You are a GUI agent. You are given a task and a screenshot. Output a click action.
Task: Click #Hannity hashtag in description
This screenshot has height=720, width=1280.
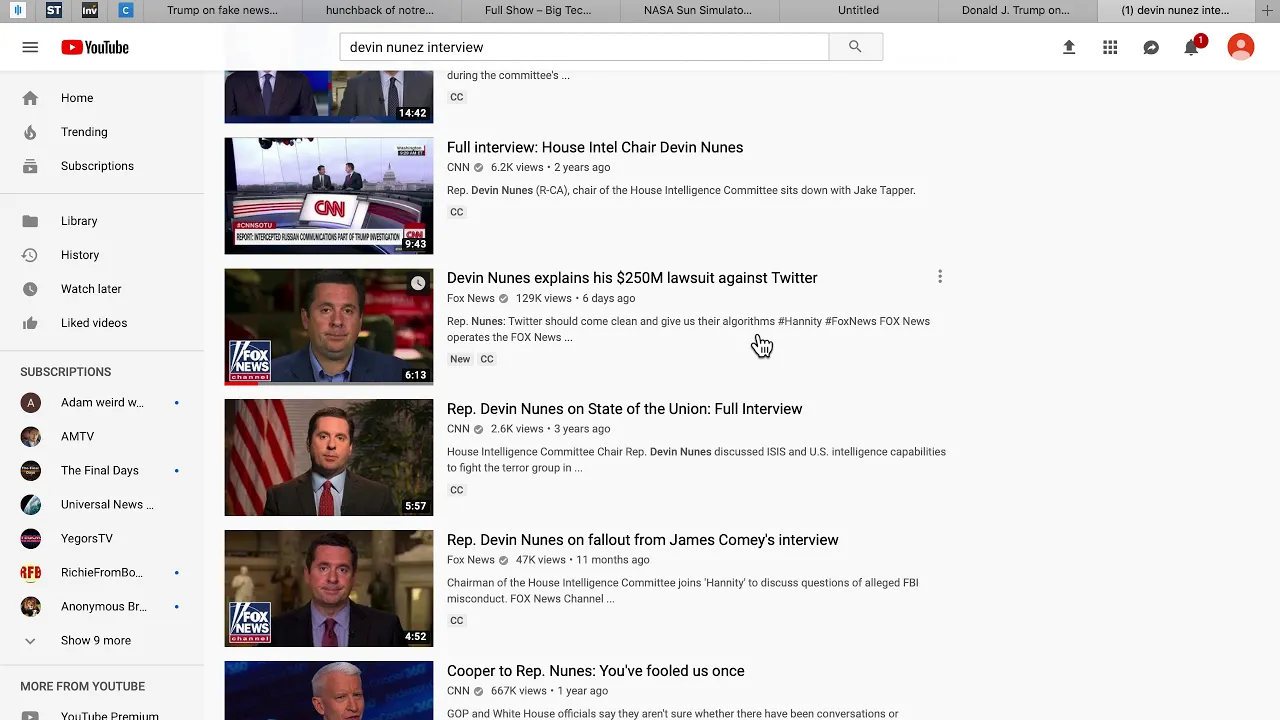tap(800, 321)
